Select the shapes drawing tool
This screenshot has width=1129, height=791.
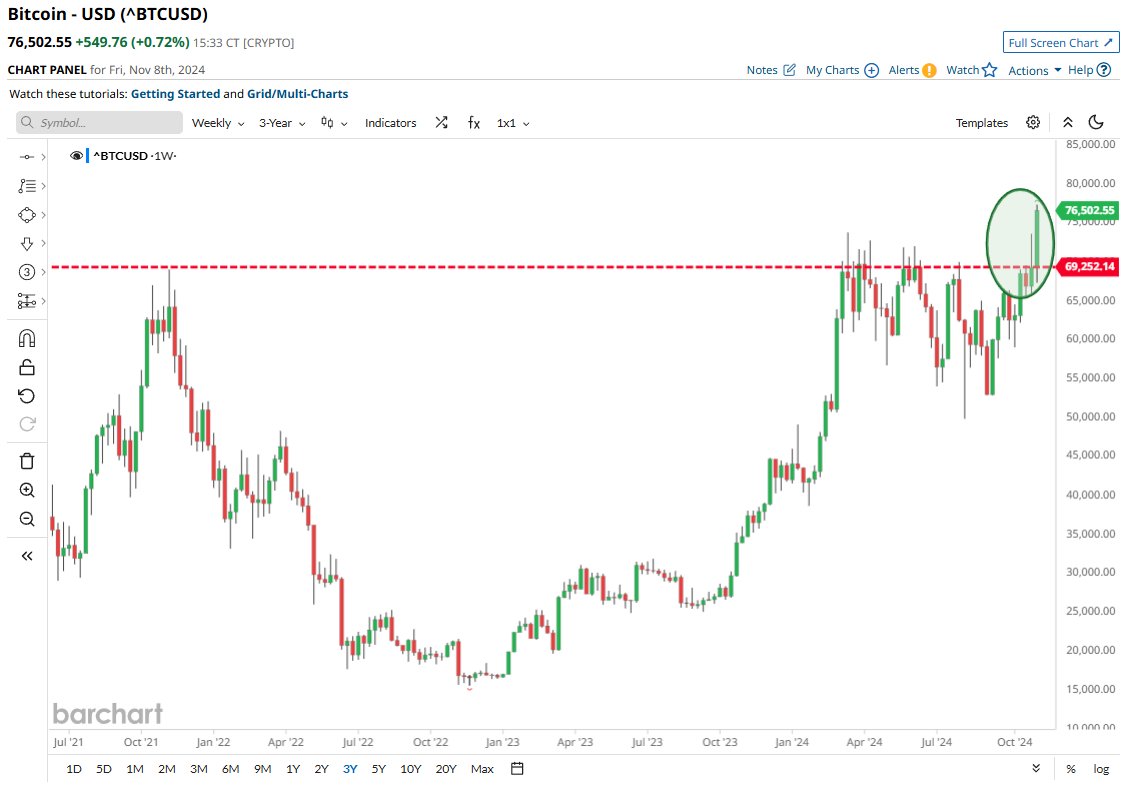[x=27, y=214]
